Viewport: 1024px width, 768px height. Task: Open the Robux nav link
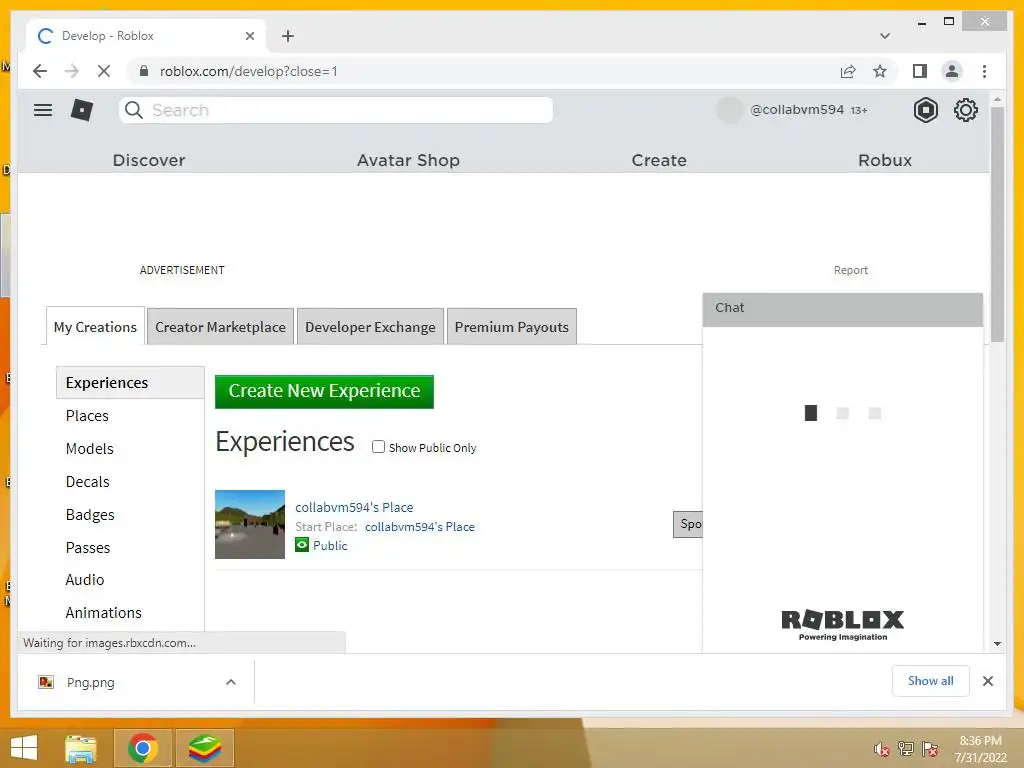pyautogui.click(x=885, y=160)
